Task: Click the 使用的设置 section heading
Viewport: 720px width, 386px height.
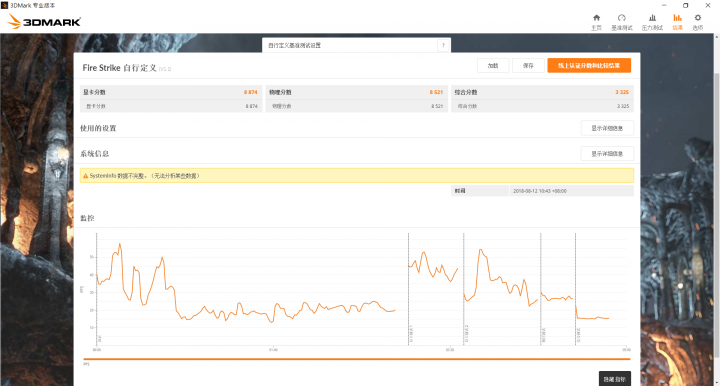Action: point(98,129)
